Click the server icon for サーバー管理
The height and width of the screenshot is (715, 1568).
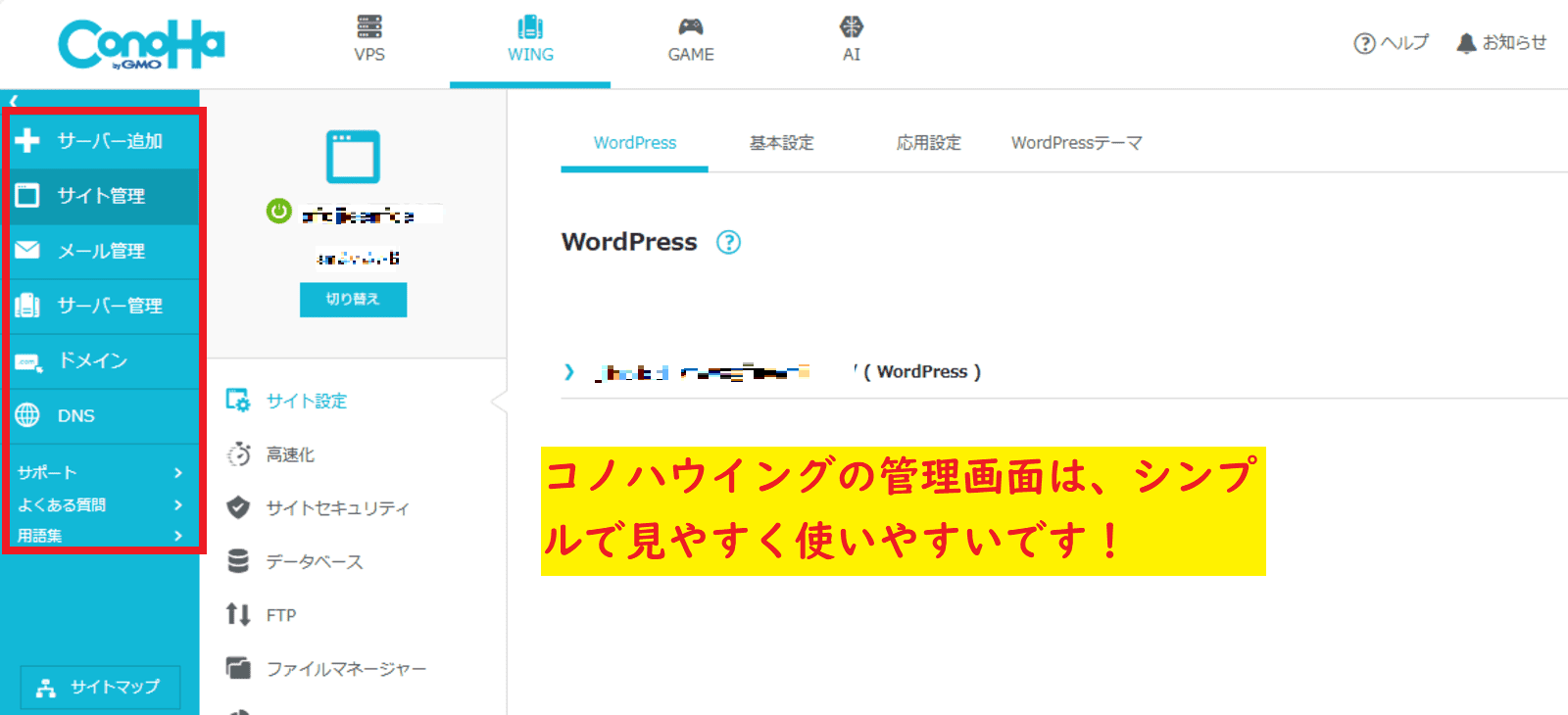tap(27, 305)
